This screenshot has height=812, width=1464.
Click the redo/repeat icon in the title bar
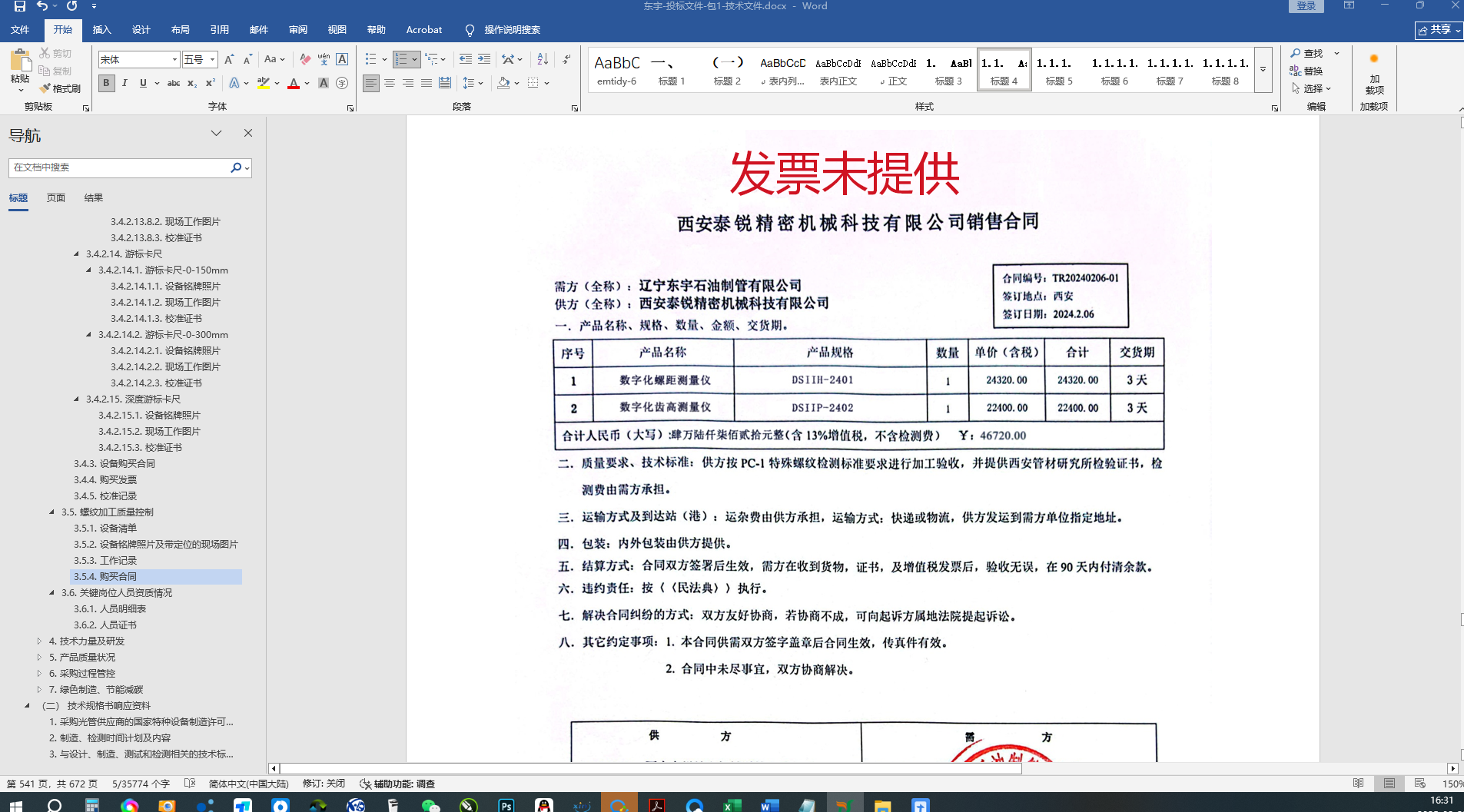(72, 6)
